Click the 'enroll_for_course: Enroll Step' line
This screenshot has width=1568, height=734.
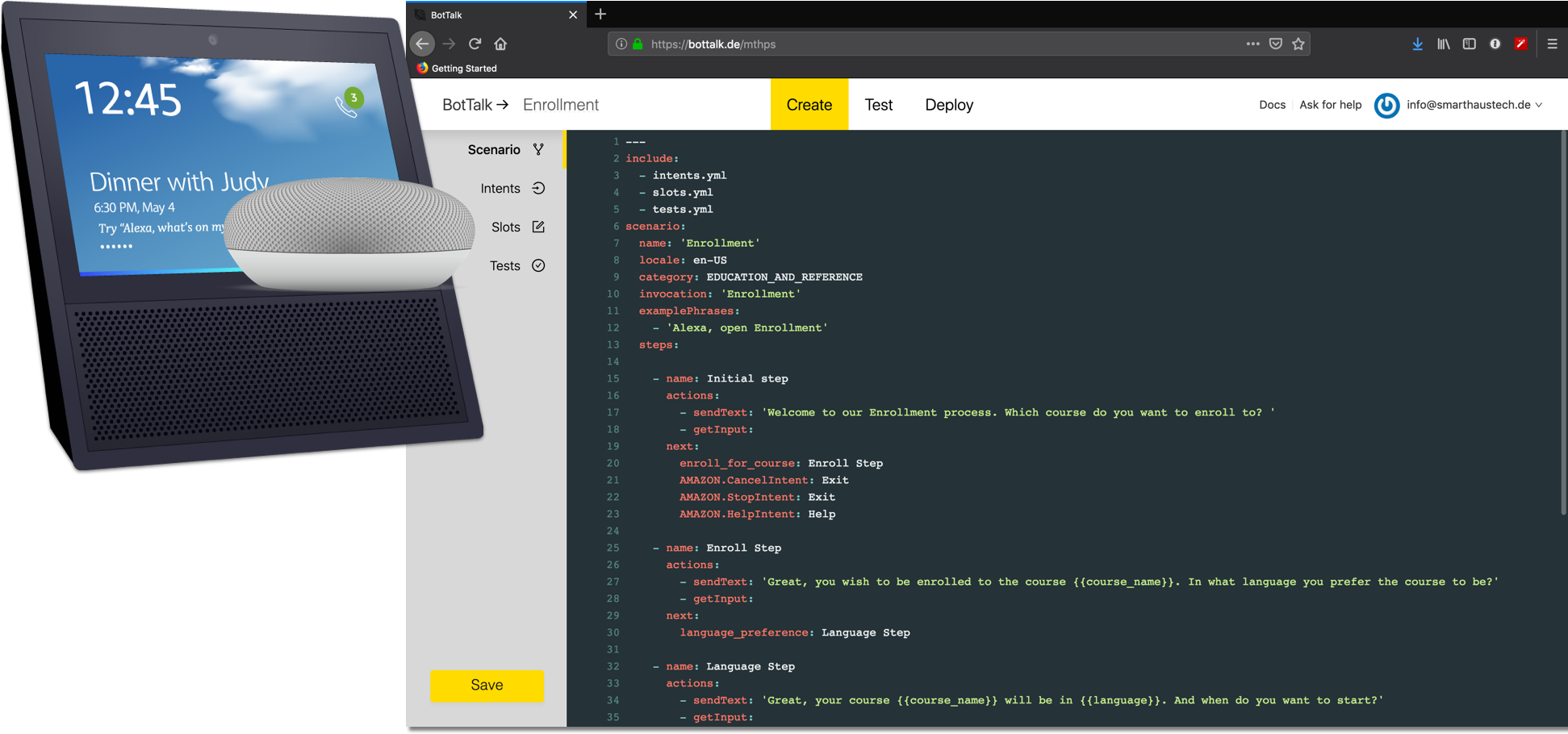point(781,463)
